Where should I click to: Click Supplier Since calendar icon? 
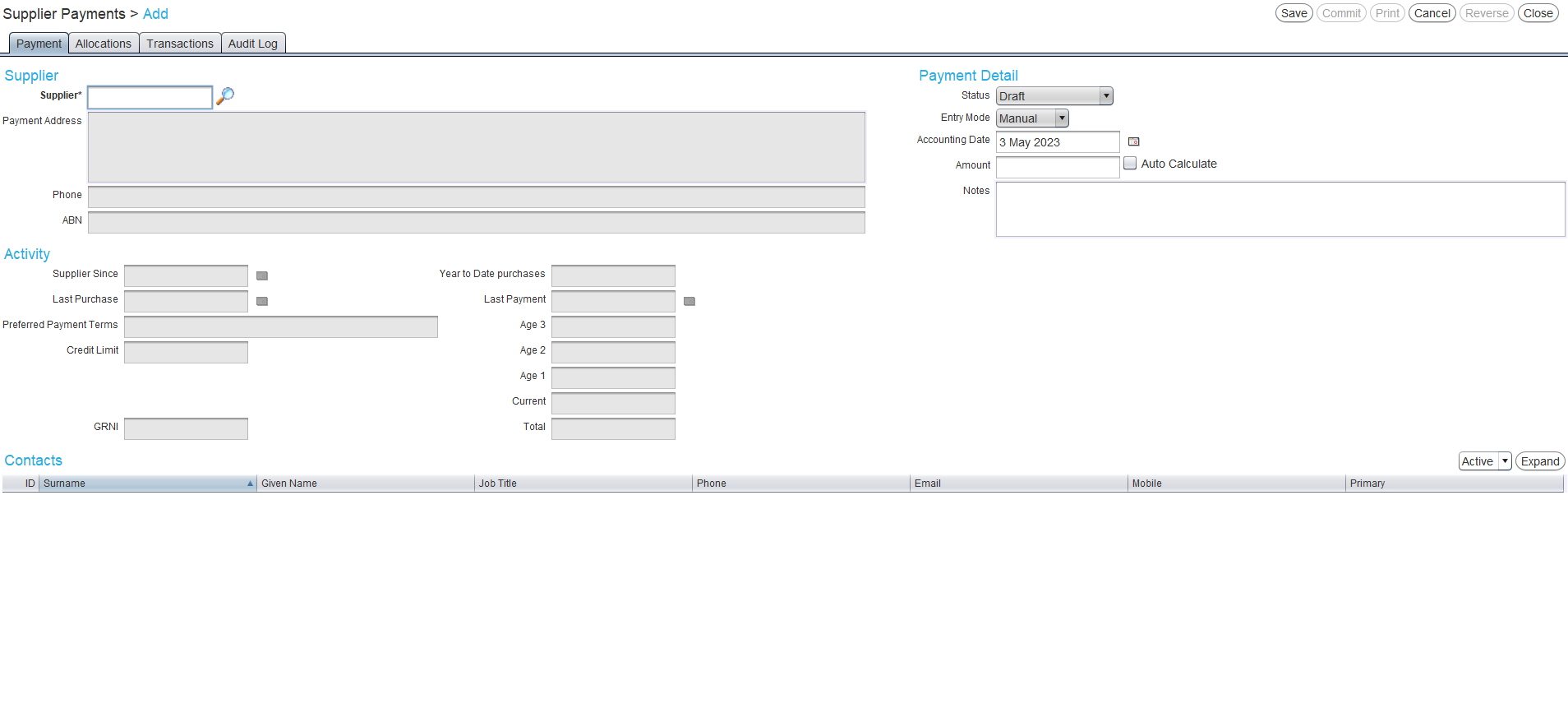(x=262, y=275)
